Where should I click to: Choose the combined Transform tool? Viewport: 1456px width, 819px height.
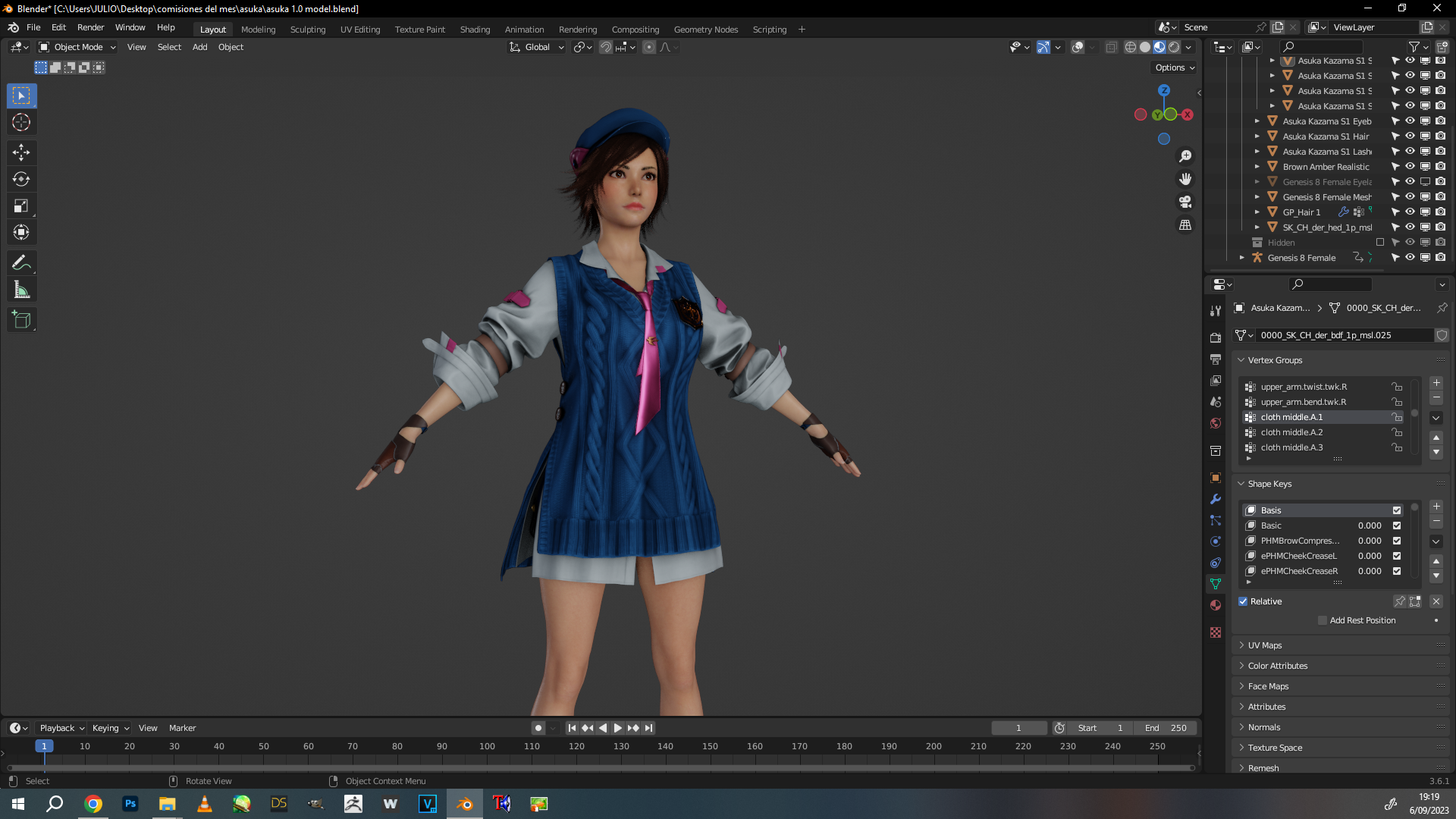(21, 233)
